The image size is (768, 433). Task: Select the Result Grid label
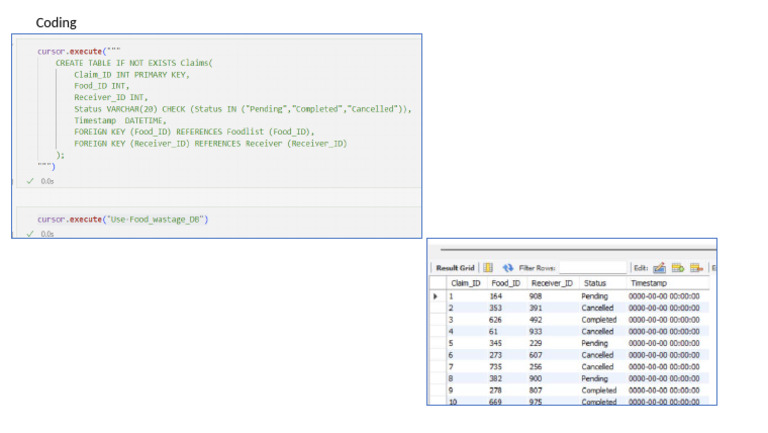click(x=455, y=268)
